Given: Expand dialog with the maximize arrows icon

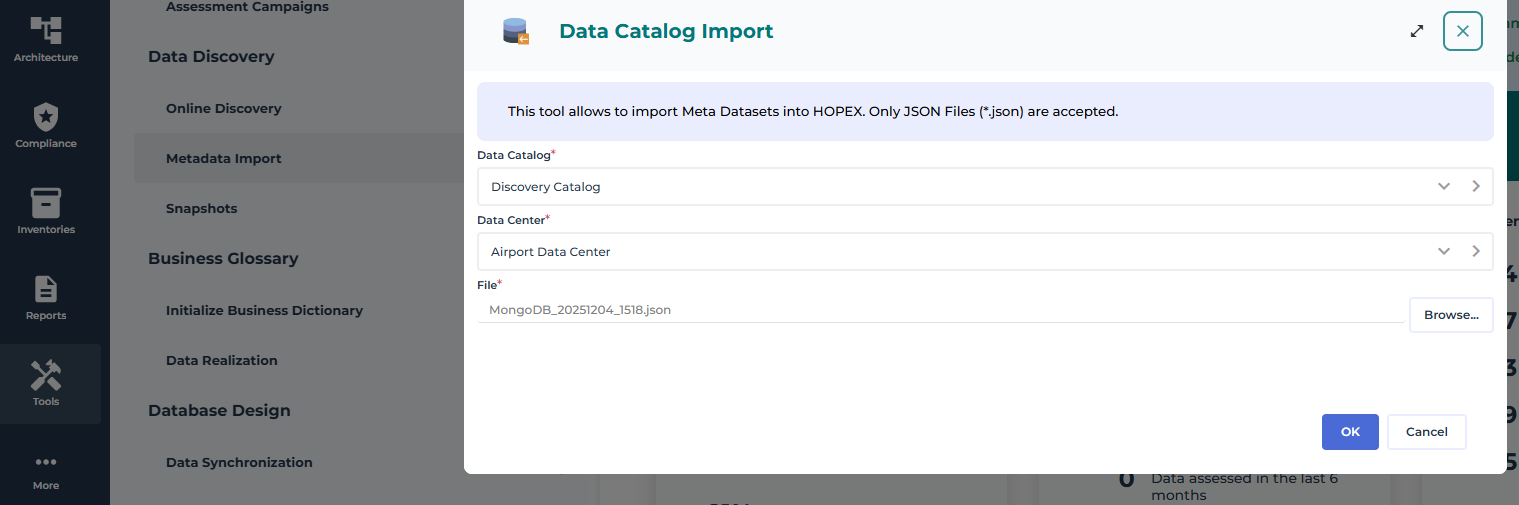Looking at the screenshot, I should (1416, 31).
